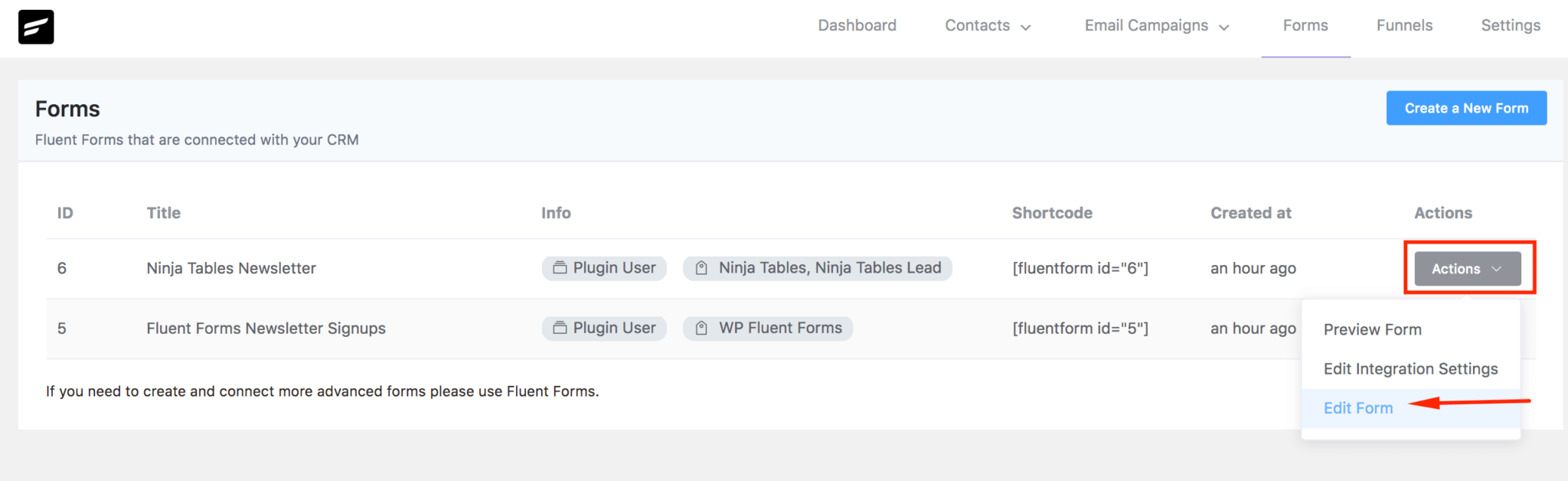
Task: Expand the Contacts menu chevron
Action: [x=1026, y=27]
